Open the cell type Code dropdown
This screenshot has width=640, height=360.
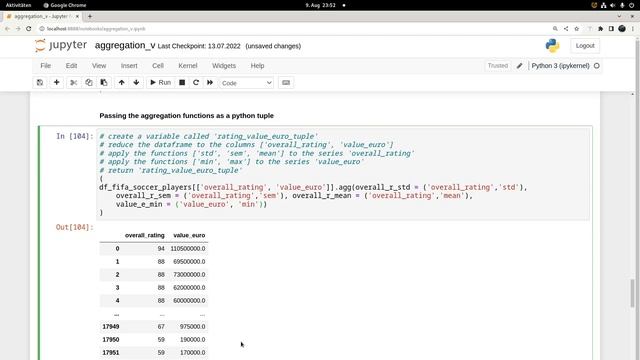(x=246, y=83)
